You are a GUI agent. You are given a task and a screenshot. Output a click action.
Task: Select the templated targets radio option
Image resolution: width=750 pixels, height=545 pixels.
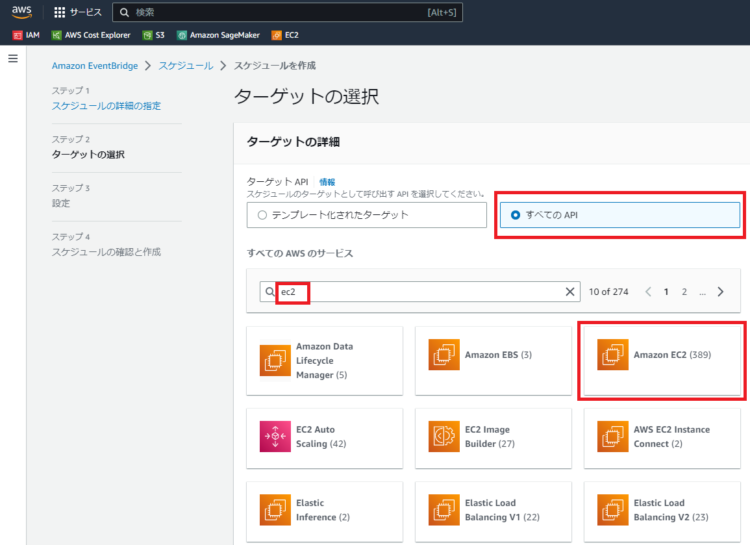[262, 215]
